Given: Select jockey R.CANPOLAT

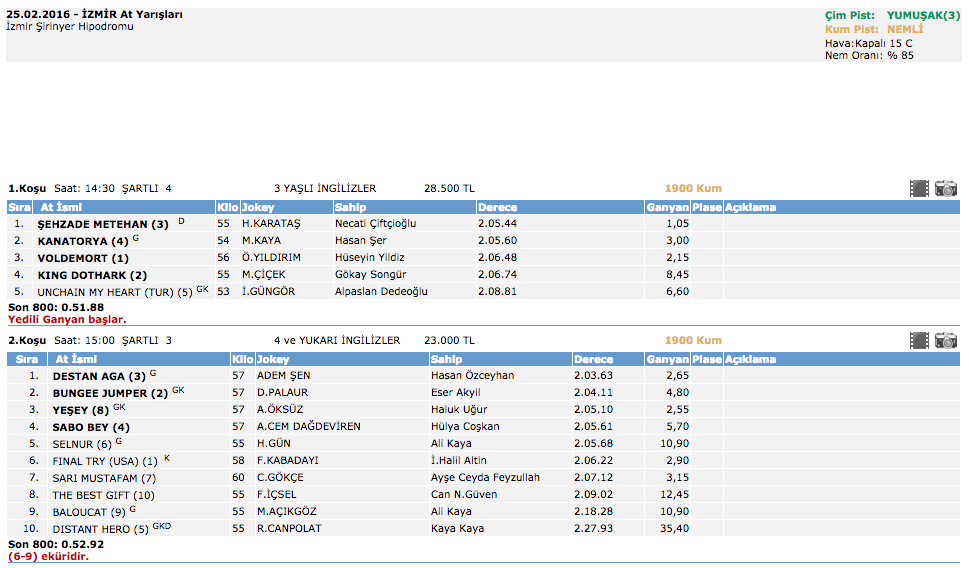Looking at the screenshot, I should tap(289, 529).
